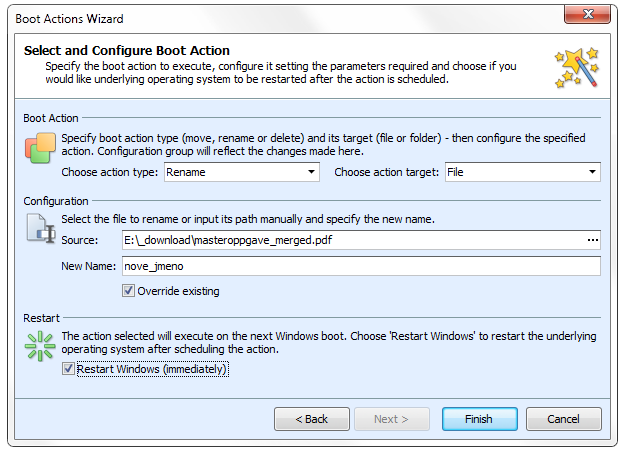621x450 pixels.
Task: Toggle the Override existing checkbox
Action: tap(128, 291)
